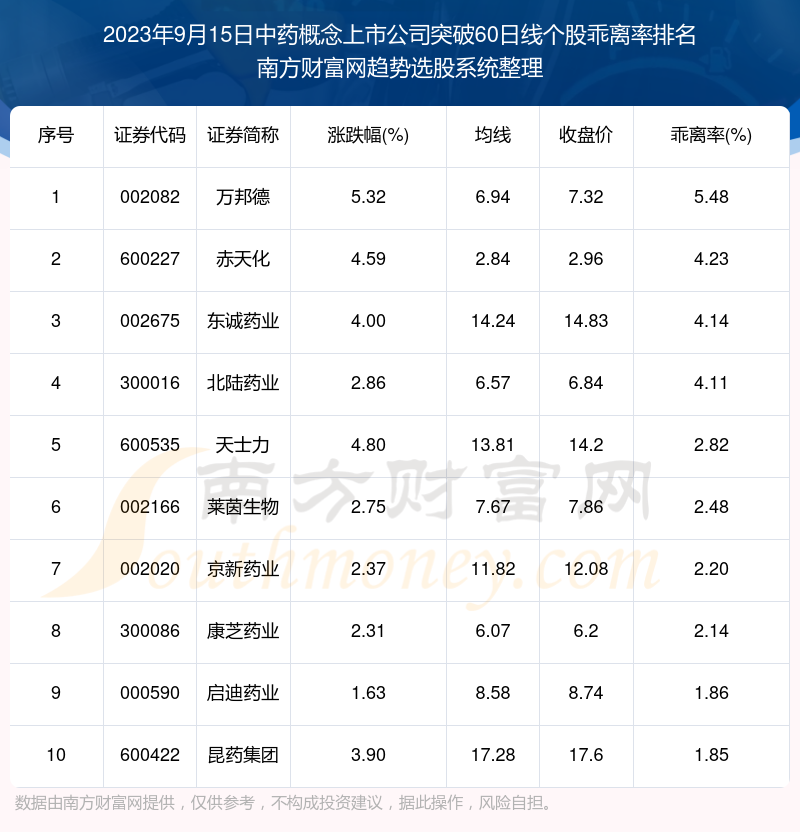Screen dimensions: 800x832
Task: Click 赤天化 deviation rate 4.23
Action: click(x=711, y=259)
